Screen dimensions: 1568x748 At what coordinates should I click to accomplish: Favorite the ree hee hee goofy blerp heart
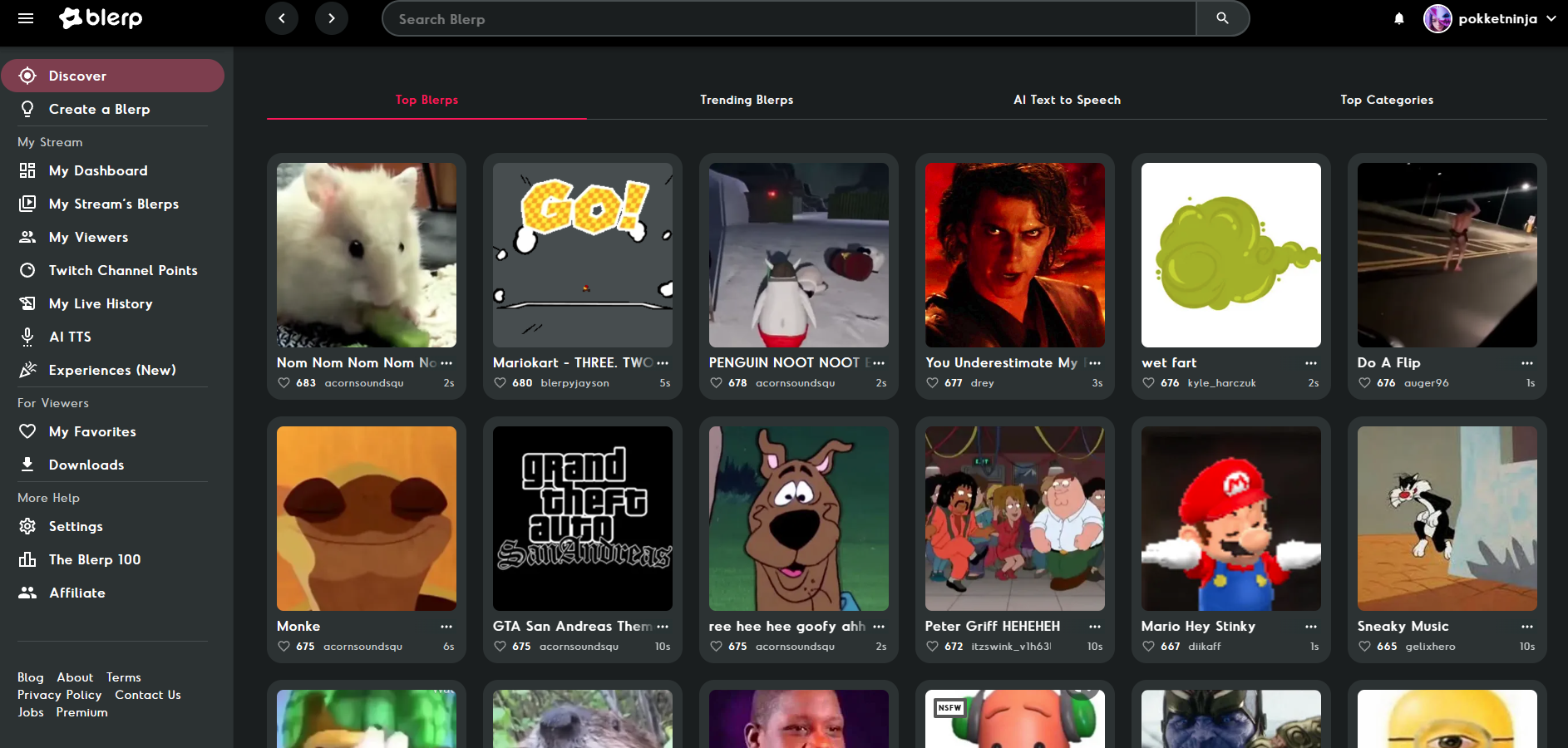717,647
